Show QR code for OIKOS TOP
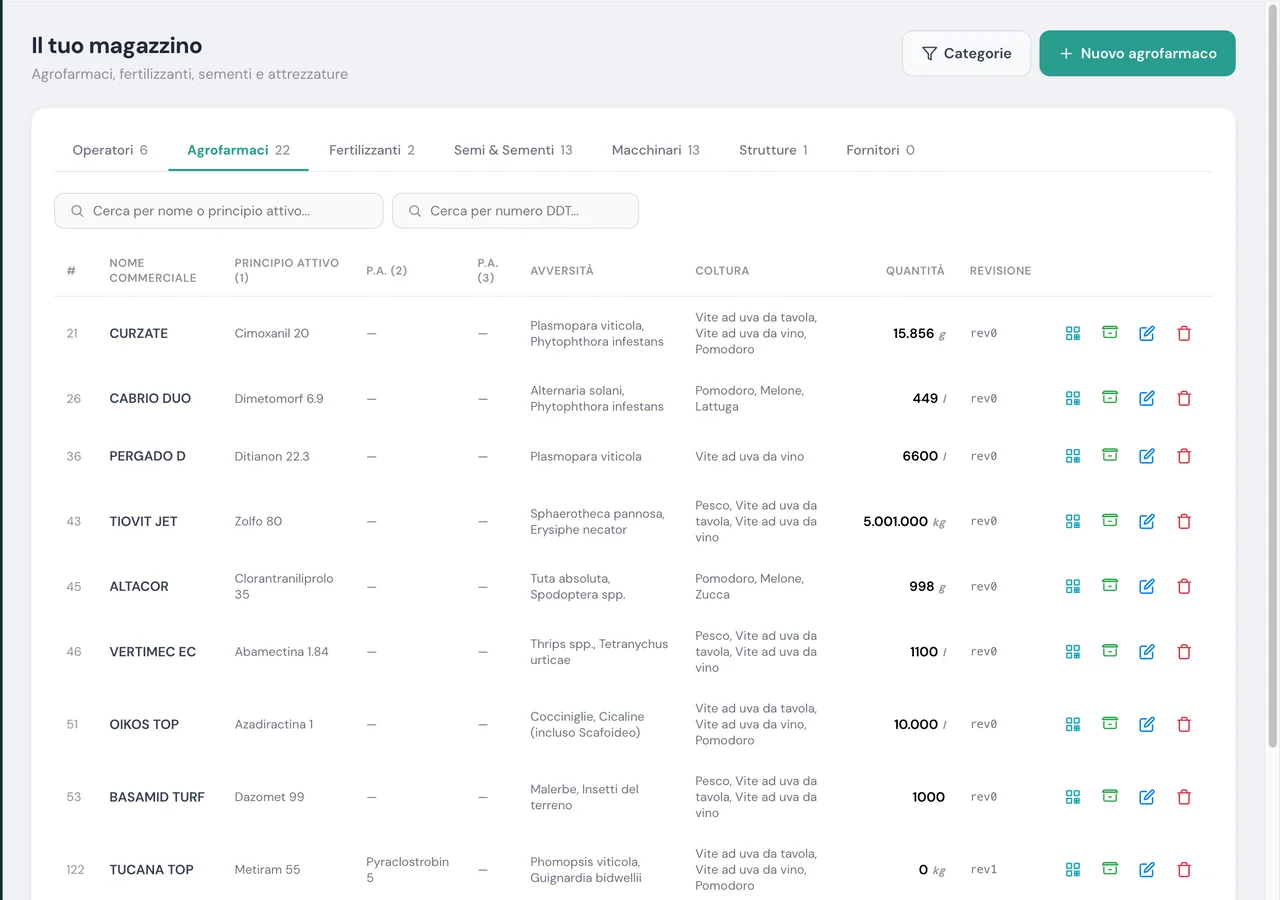1280x900 pixels. (x=1073, y=724)
